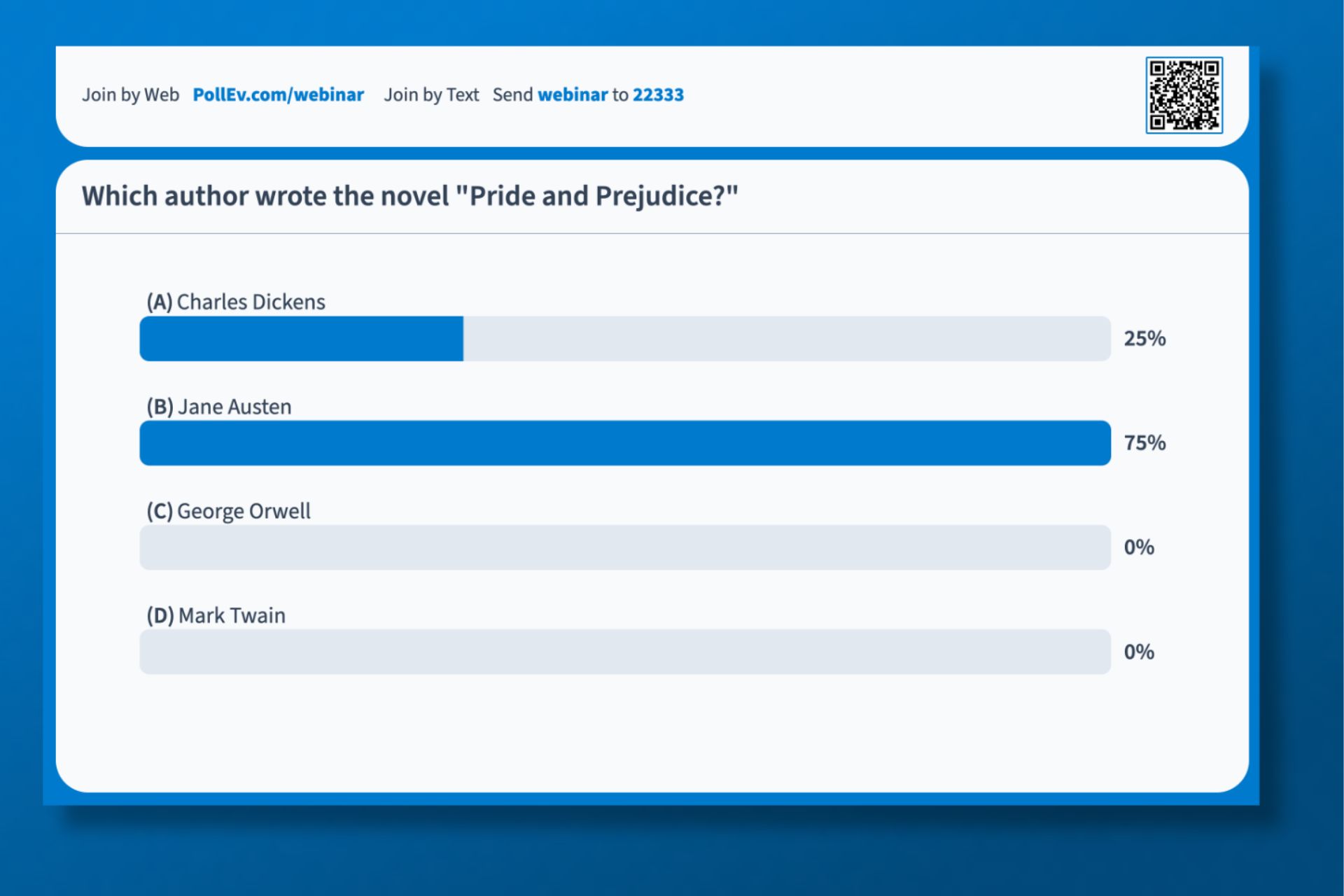Image resolution: width=1344 pixels, height=896 pixels.
Task: Click the bolded 22333 text number
Action: pos(658,95)
